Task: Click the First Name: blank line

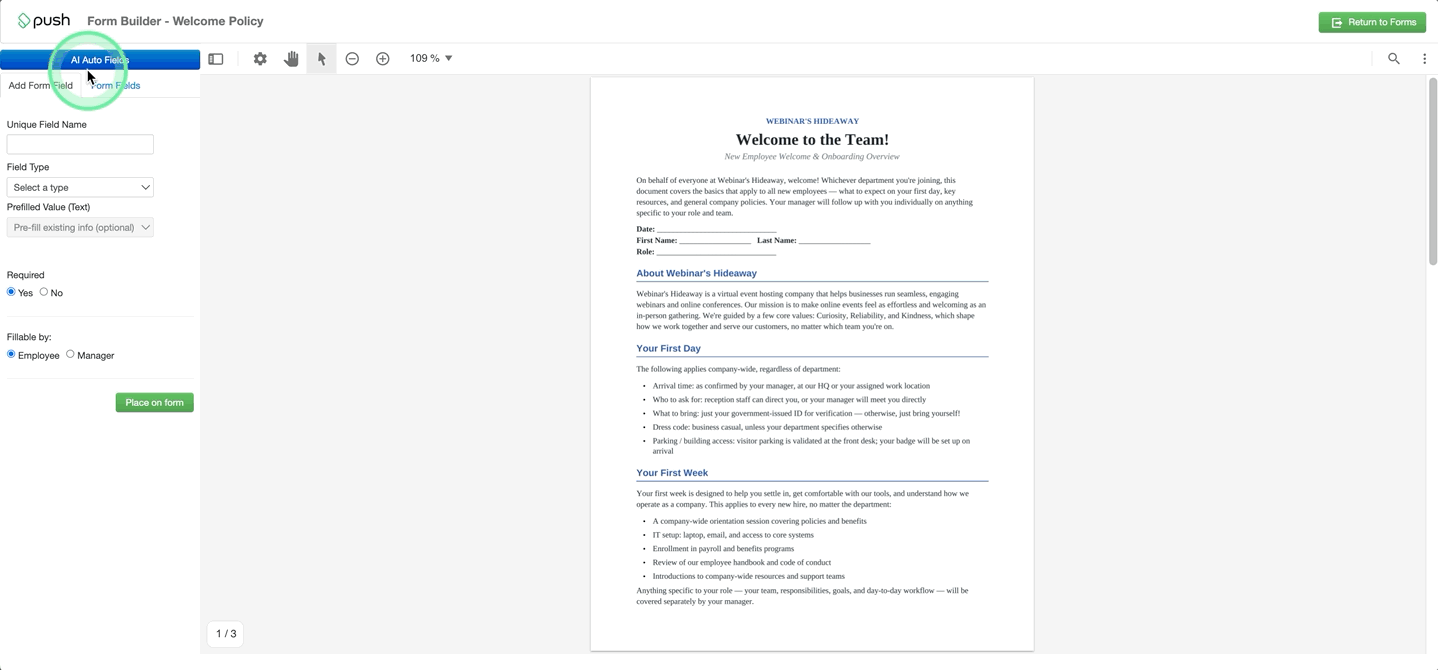Action: click(x=715, y=241)
